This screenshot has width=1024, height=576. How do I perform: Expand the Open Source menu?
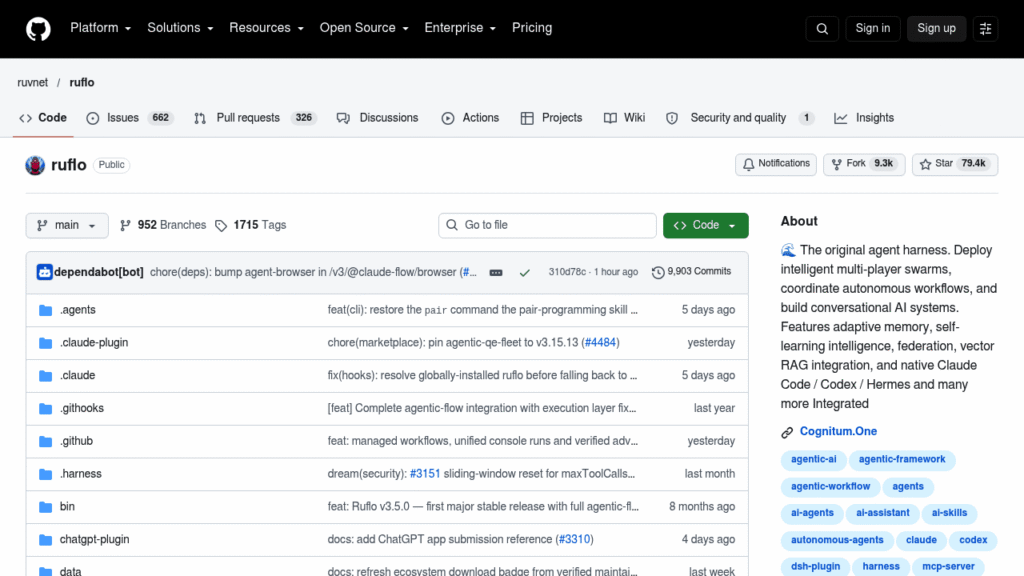[x=364, y=28]
